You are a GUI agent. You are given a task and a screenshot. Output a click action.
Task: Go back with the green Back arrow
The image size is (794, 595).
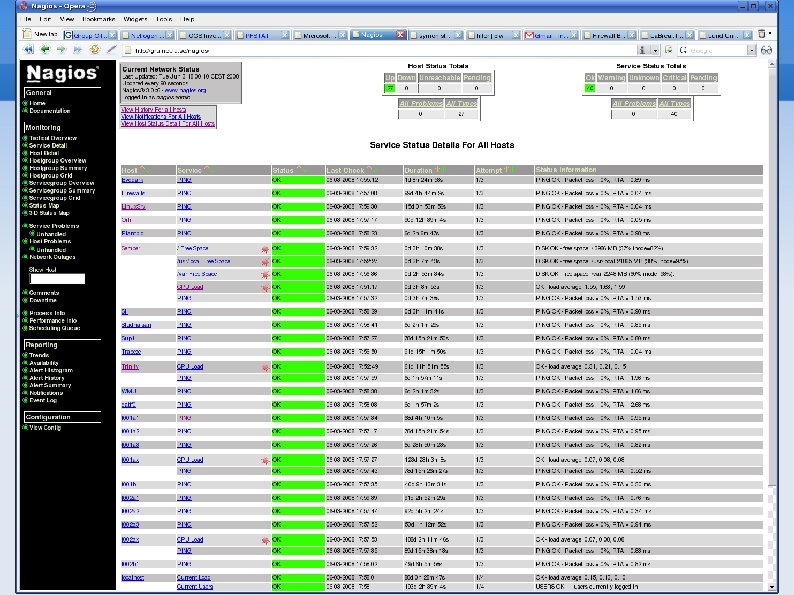[45, 50]
